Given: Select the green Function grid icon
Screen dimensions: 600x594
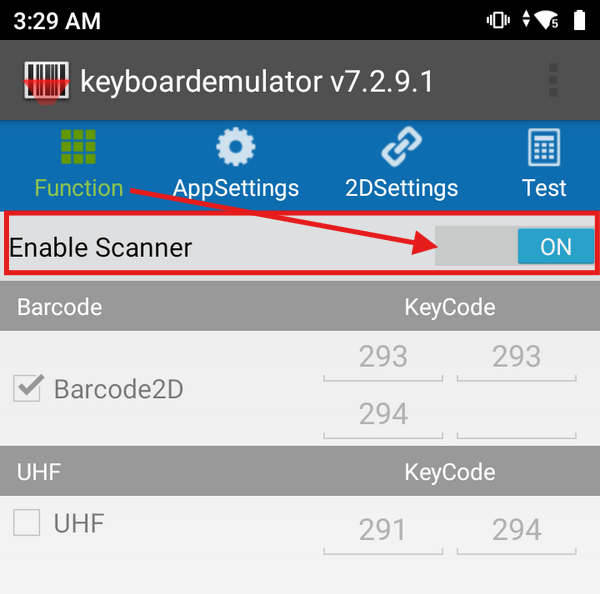Looking at the screenshot, I should click(x=78, y=148).
